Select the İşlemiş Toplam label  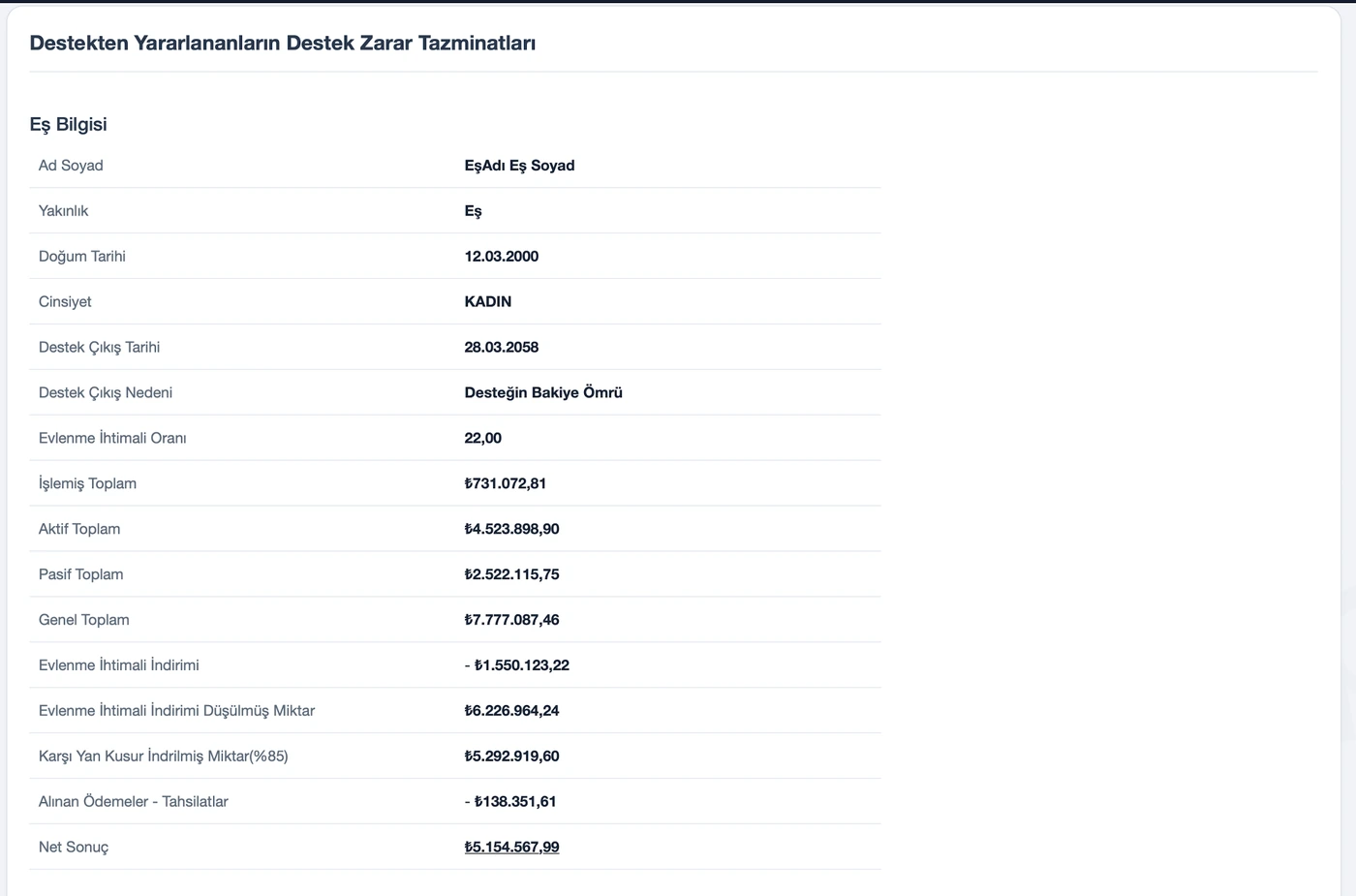click(87, 484)
